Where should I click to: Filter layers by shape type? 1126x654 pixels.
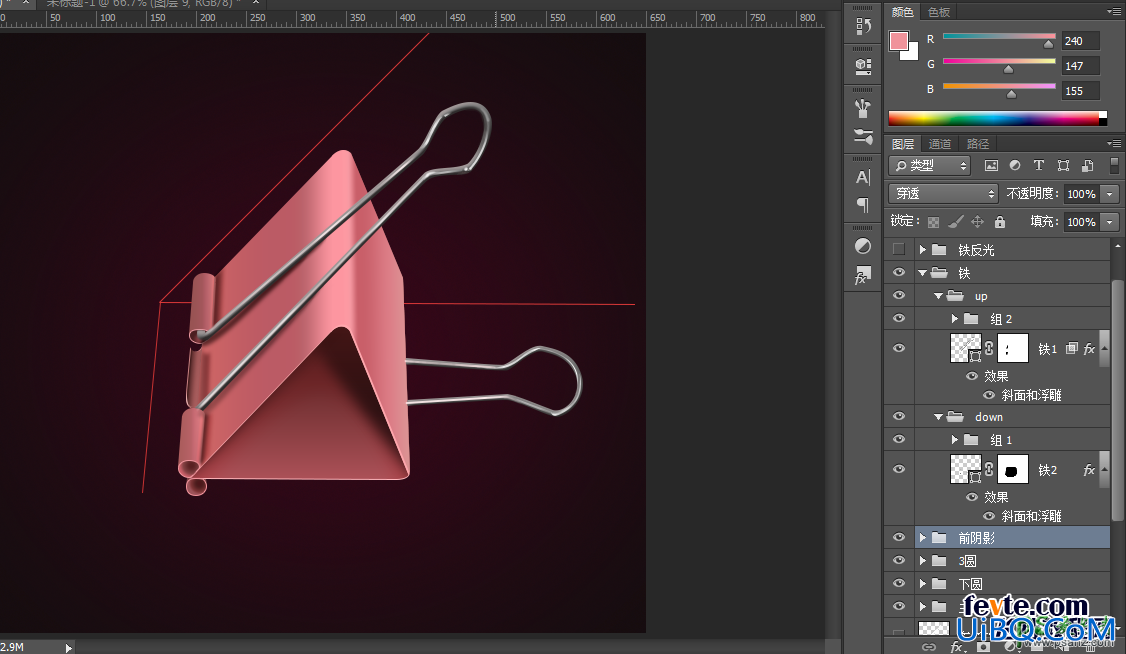tap(1063, 166)
